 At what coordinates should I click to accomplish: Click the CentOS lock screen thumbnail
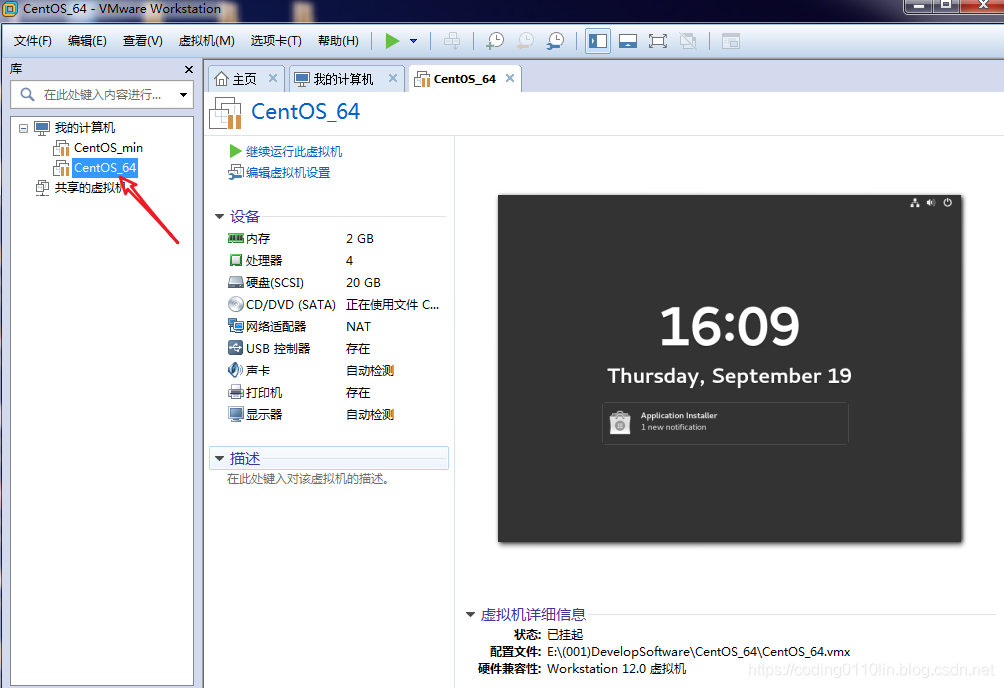coord(729,369)
